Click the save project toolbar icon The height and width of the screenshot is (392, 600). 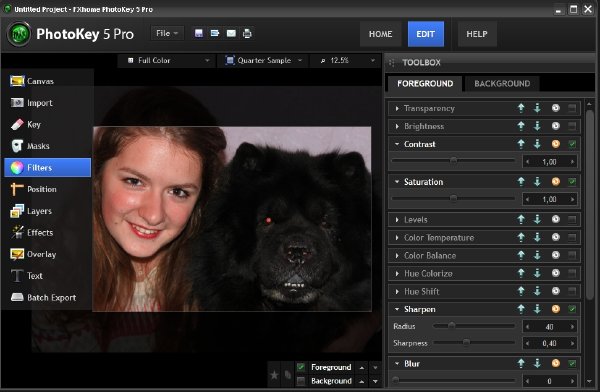pyautogui.click(x=199, y=34)
